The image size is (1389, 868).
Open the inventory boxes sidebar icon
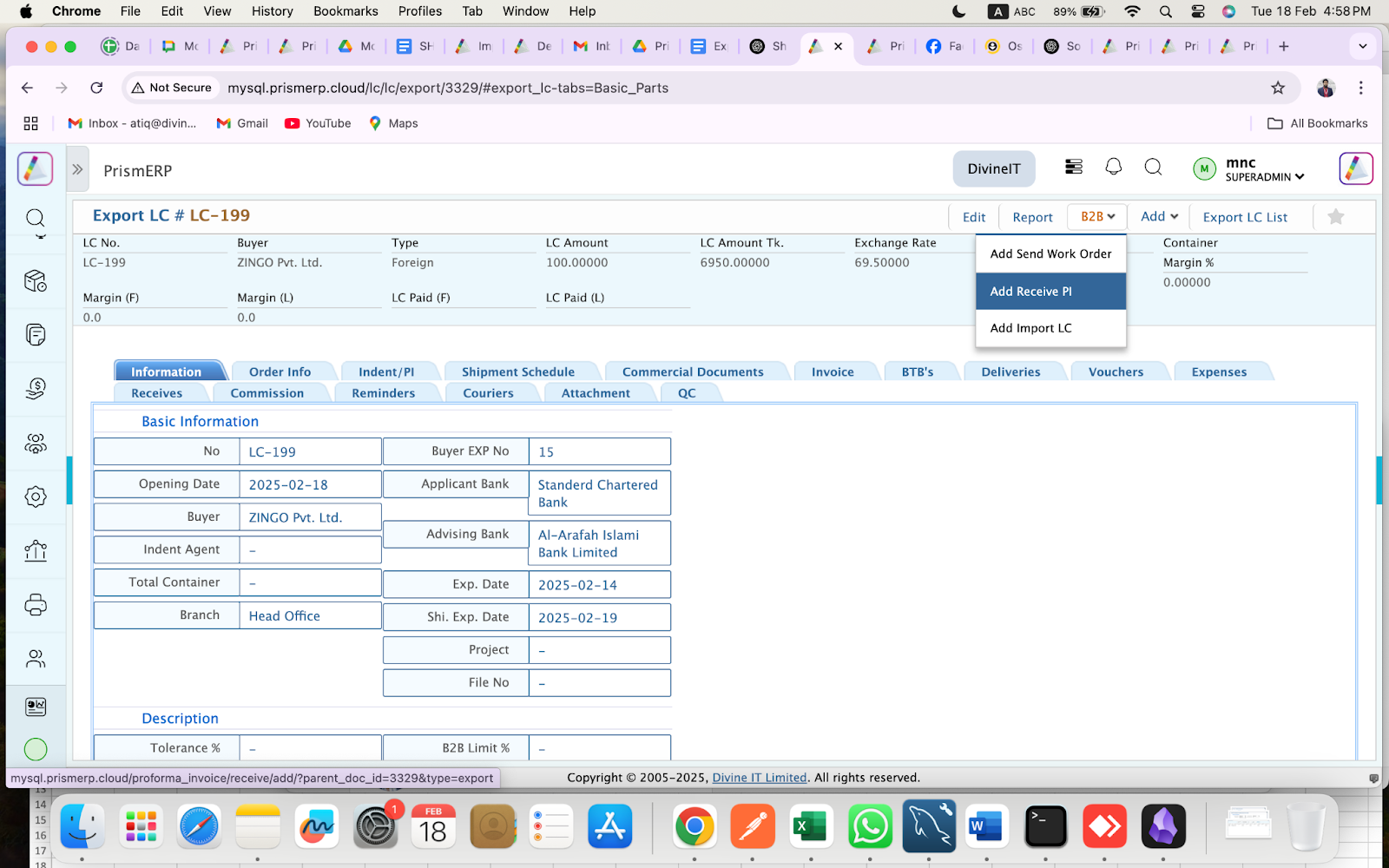(x=36, y=280)
